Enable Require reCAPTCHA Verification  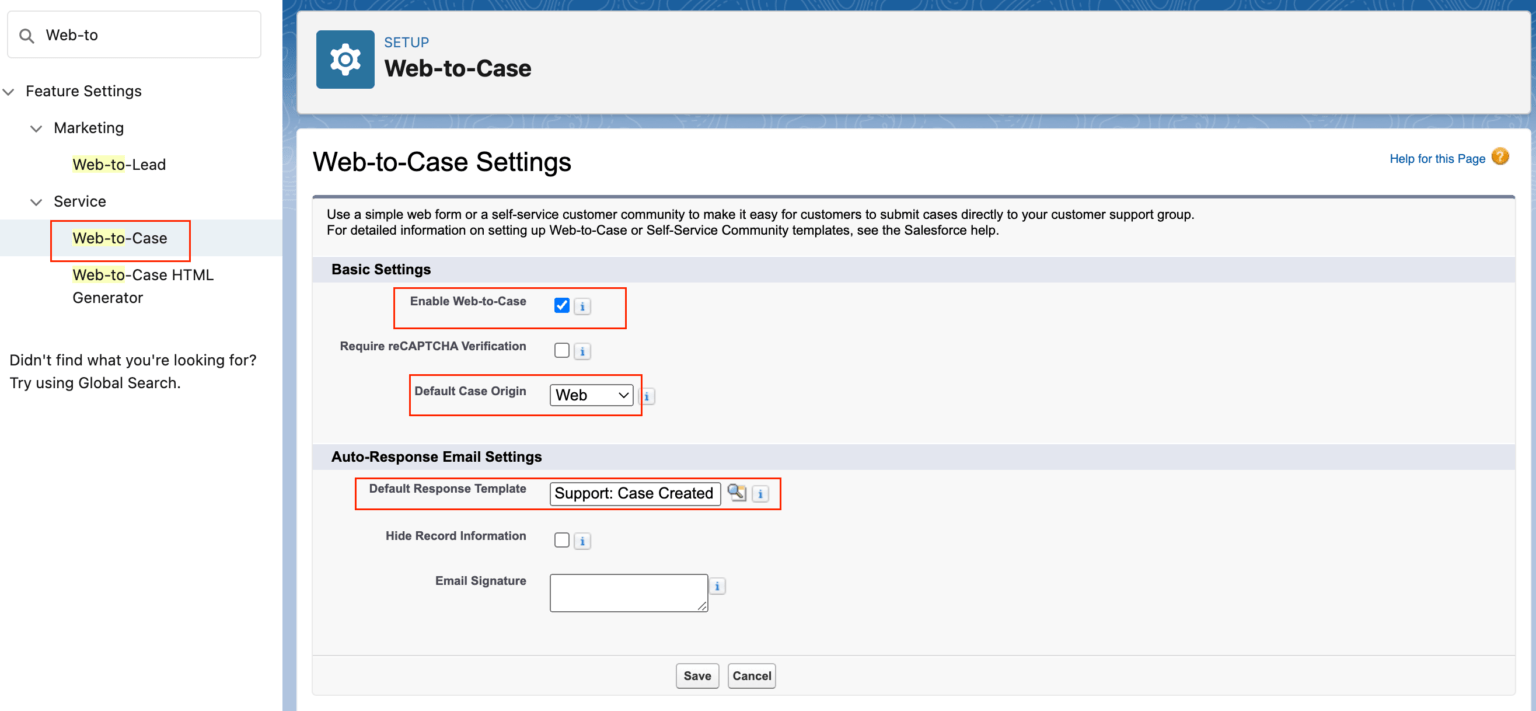pyautogui.click(x=561, y=350)
